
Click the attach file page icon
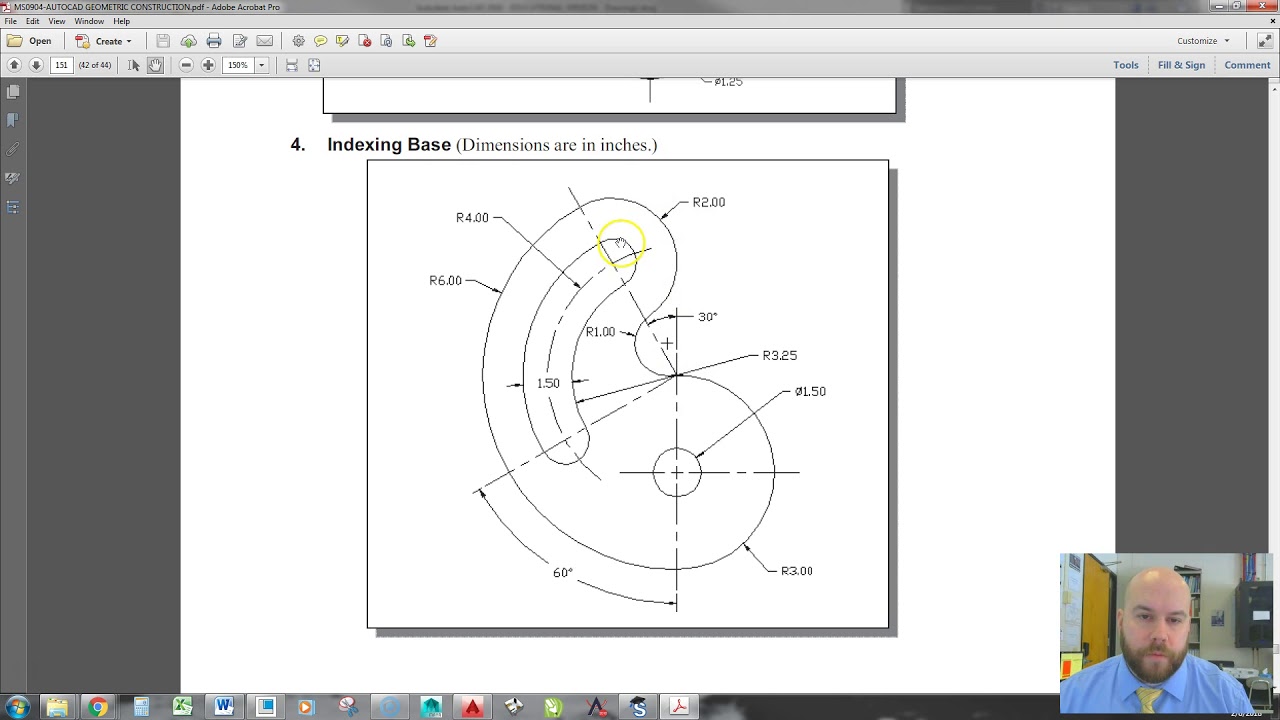click(x=386, y=41)
